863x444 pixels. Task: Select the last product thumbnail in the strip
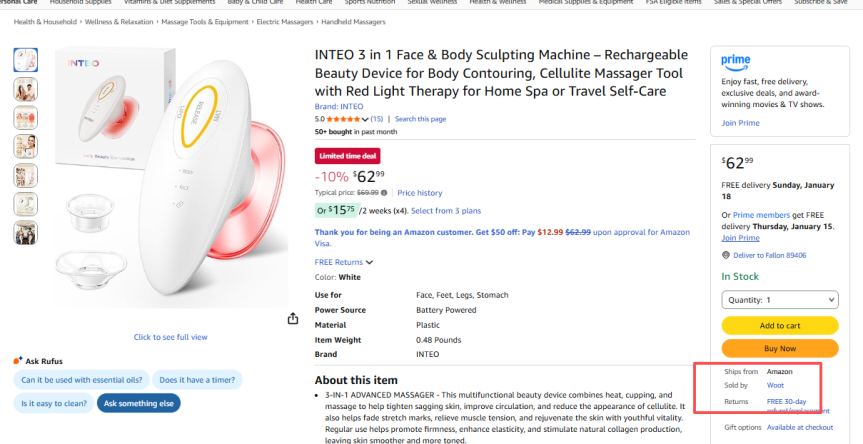pos(26,233)
